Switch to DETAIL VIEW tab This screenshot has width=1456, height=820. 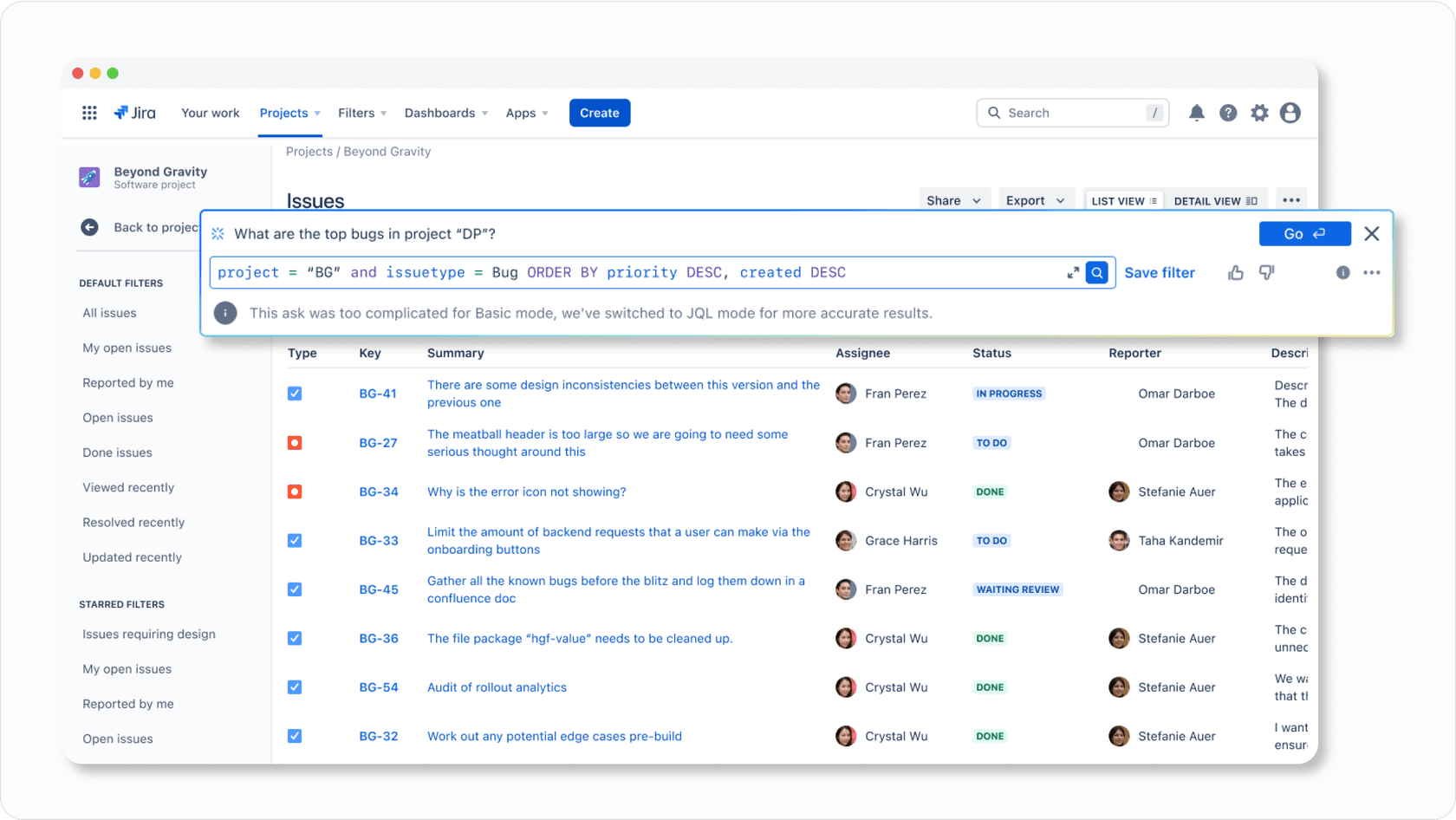pos(1215,200)
